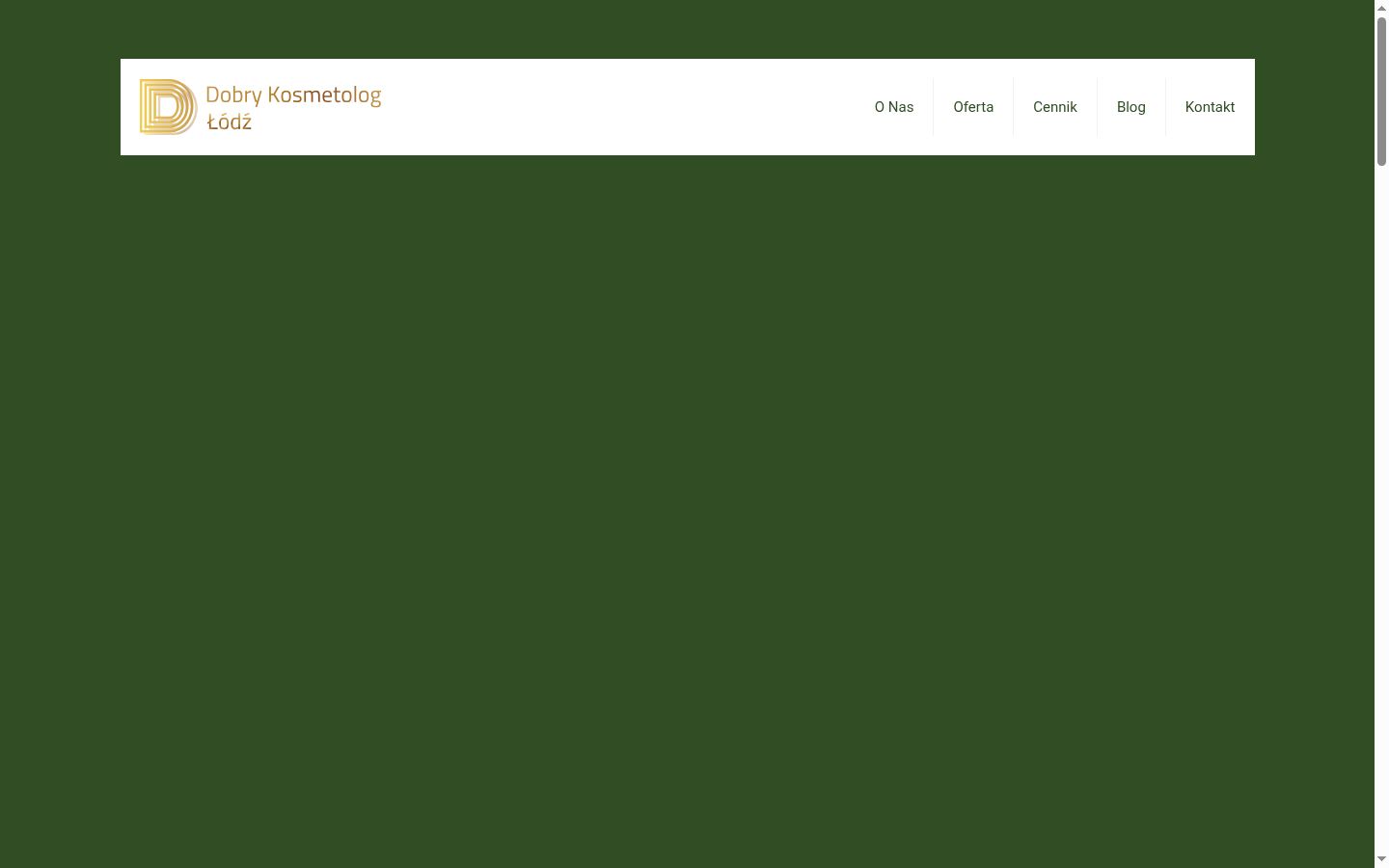Click the gold D logo icon
Screen dimensions: 1389x868
168,107
